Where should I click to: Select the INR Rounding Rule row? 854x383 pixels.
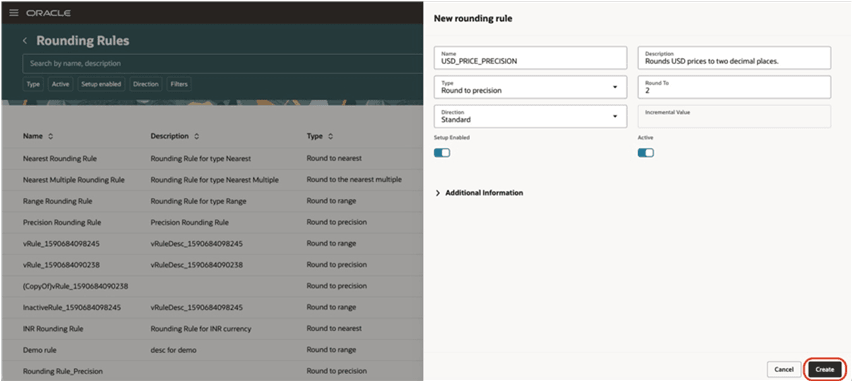(212, 329)
